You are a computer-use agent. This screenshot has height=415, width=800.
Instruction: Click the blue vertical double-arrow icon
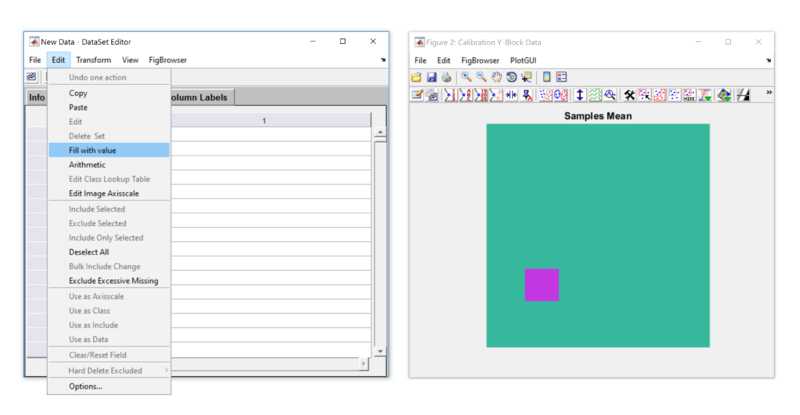pos(580,95)
